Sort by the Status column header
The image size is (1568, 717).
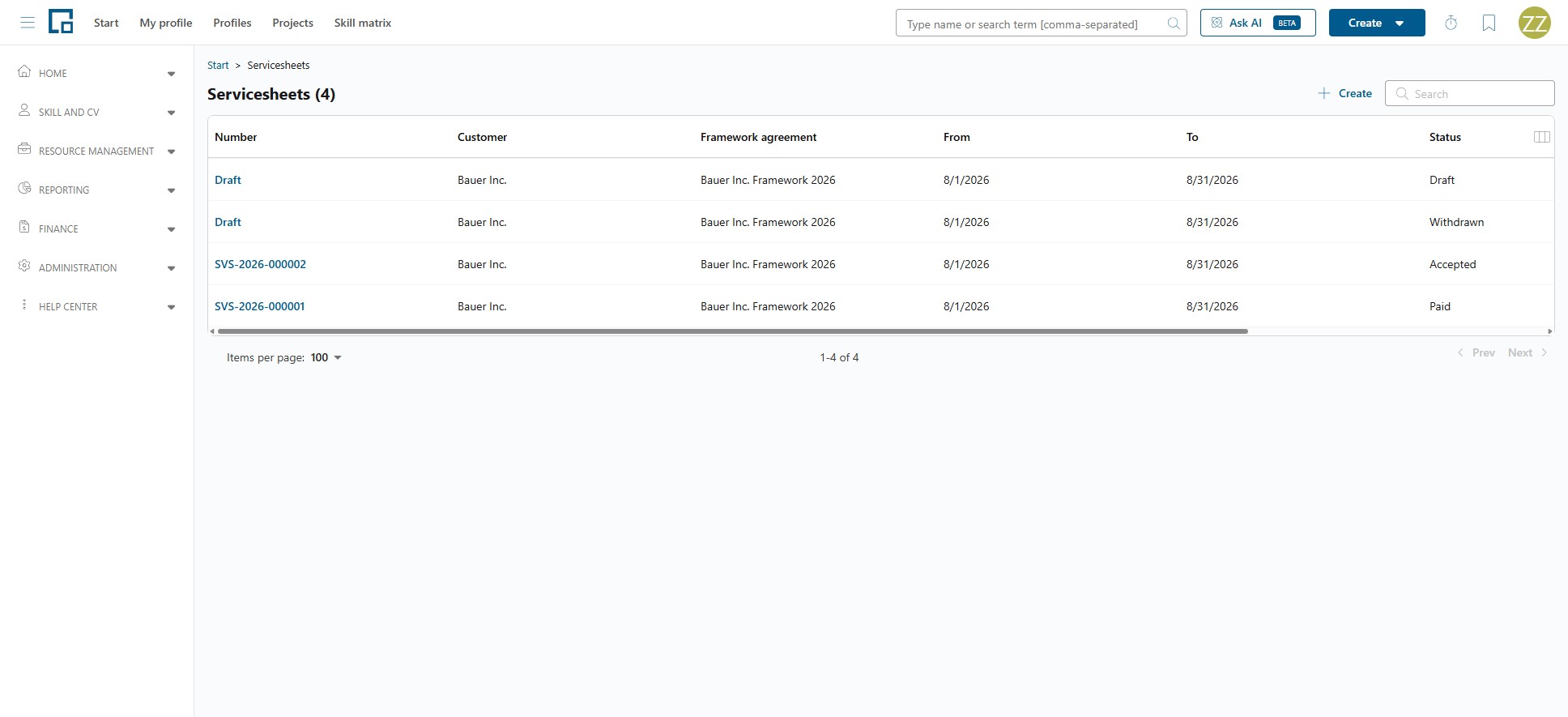point(1445,137)
